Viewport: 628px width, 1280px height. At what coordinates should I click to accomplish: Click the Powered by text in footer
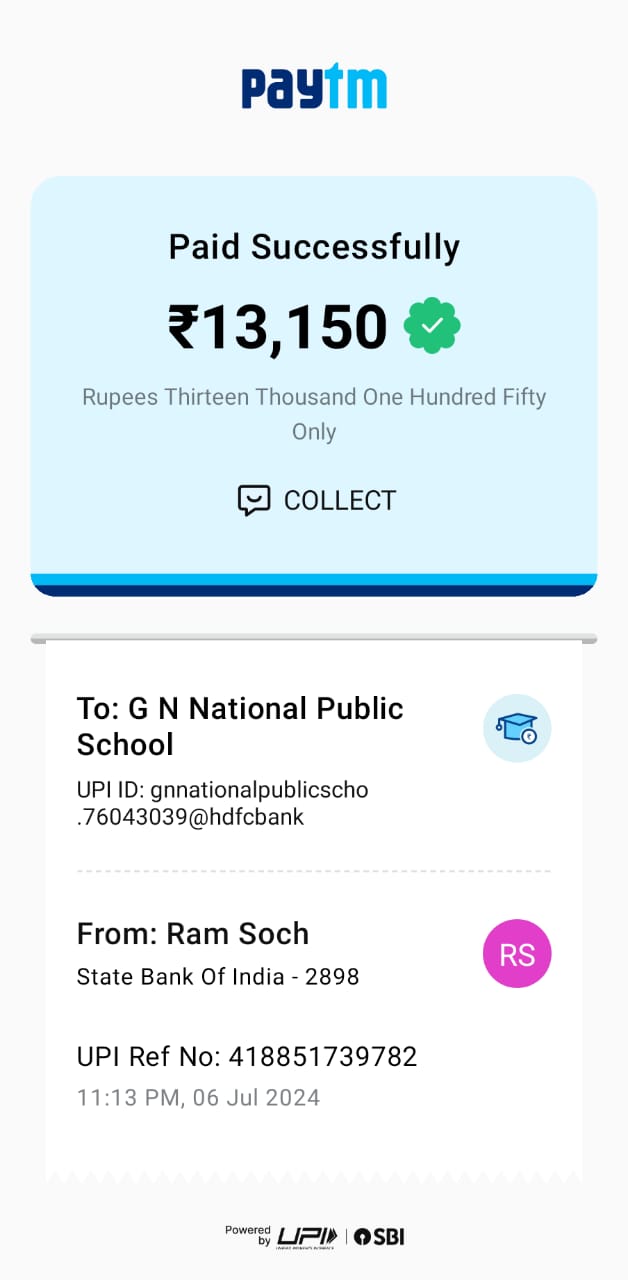click(x=248, y=1236)
